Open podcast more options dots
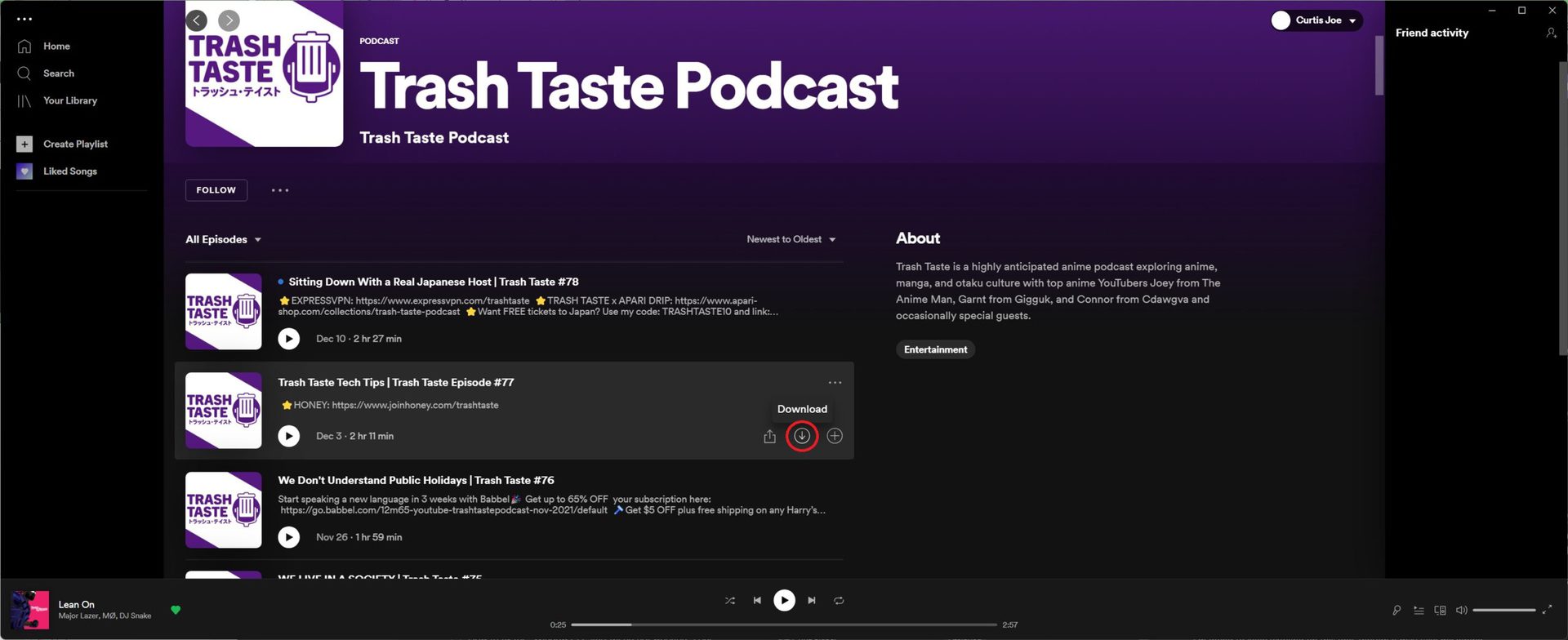1568x640 pixels. click(x=280, y=190)
